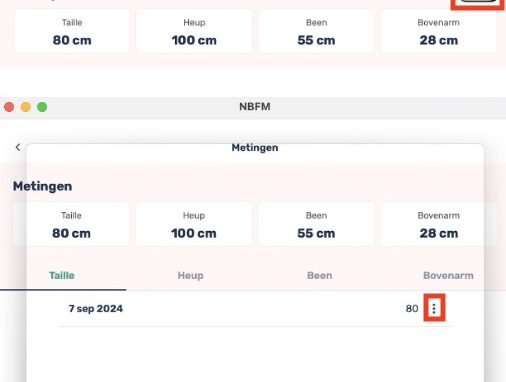
Task: Close the NBFM window with the red button
Action: click(x=9, y=107)
